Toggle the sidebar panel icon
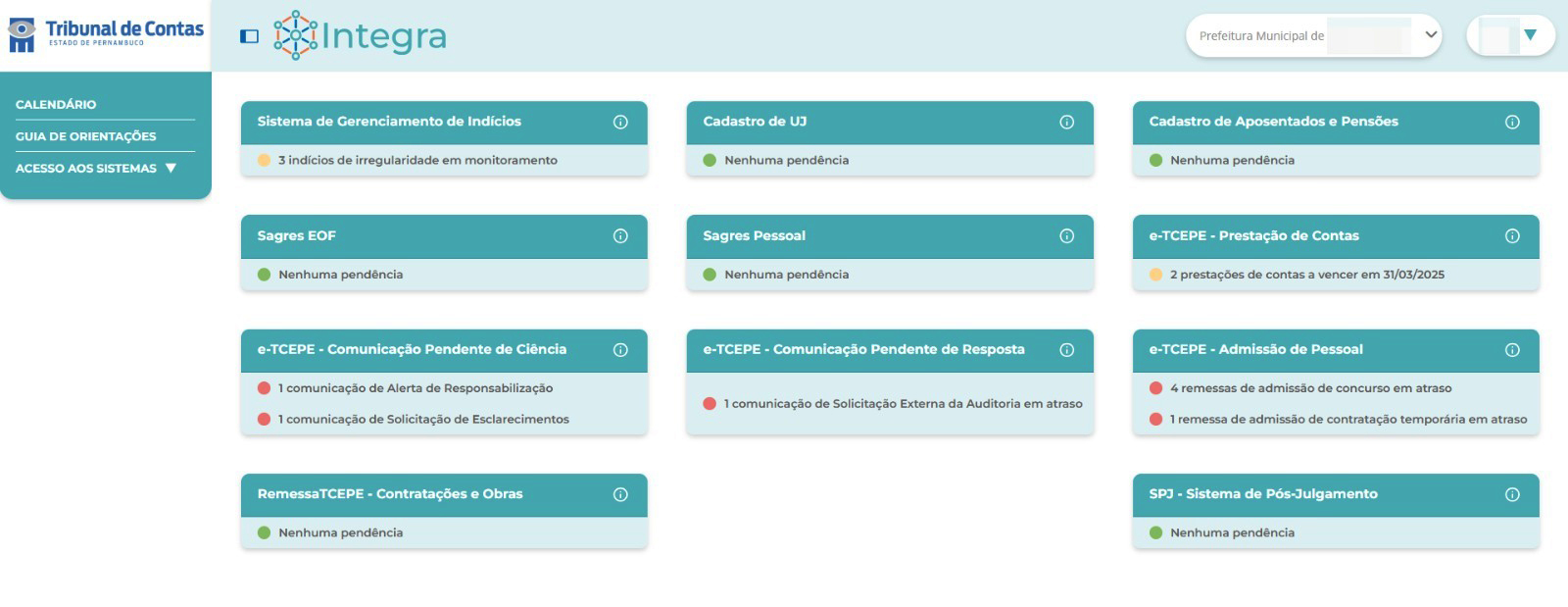The height and width of the screenshot is (607, 1568). coord(249,36)
